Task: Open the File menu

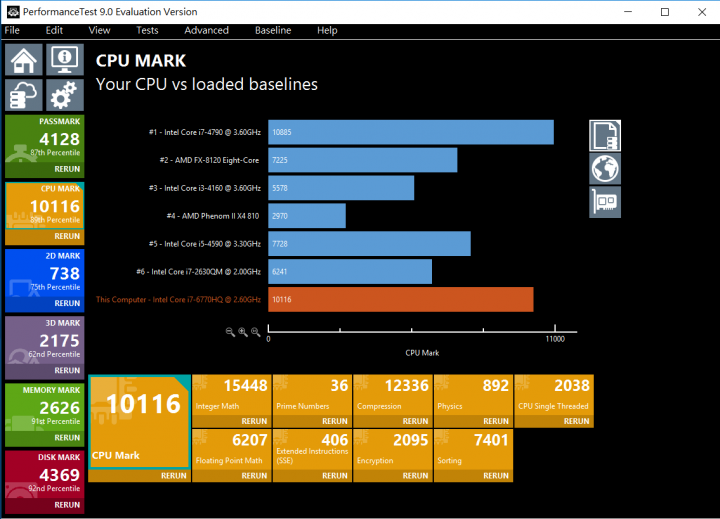Action: (12, 30)
